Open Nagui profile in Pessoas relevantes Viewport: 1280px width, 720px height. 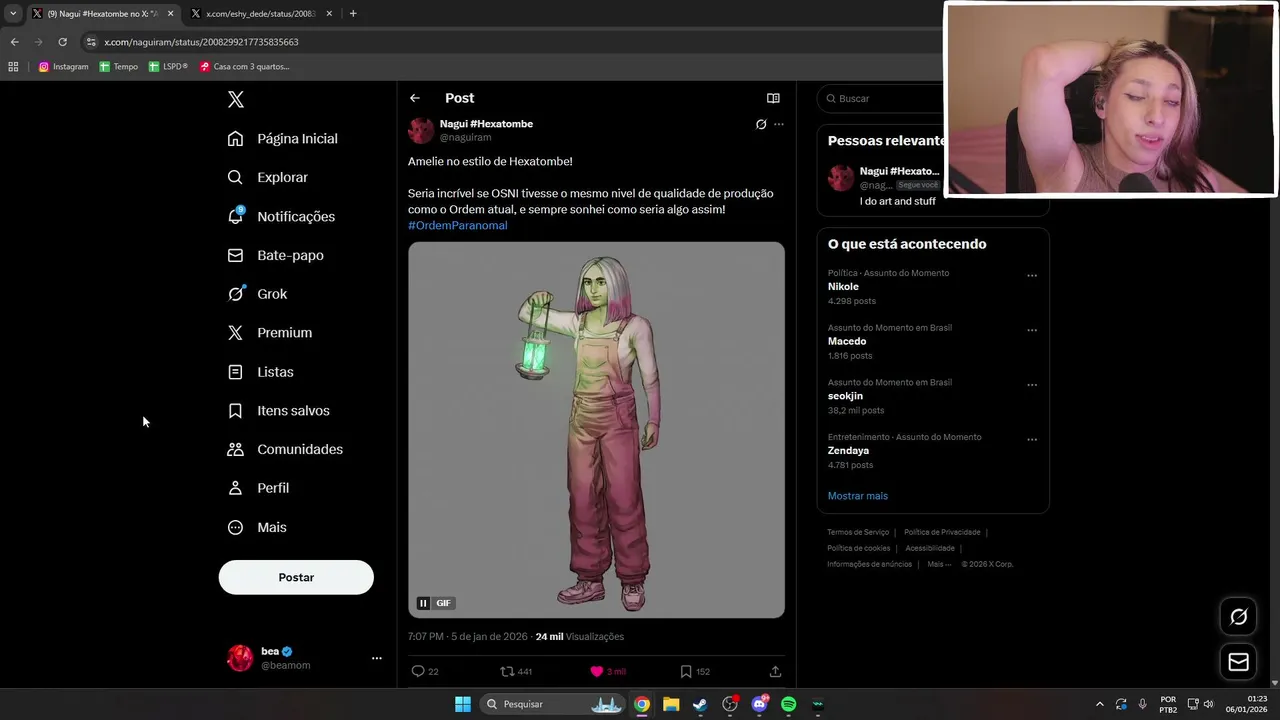[899, 171]
